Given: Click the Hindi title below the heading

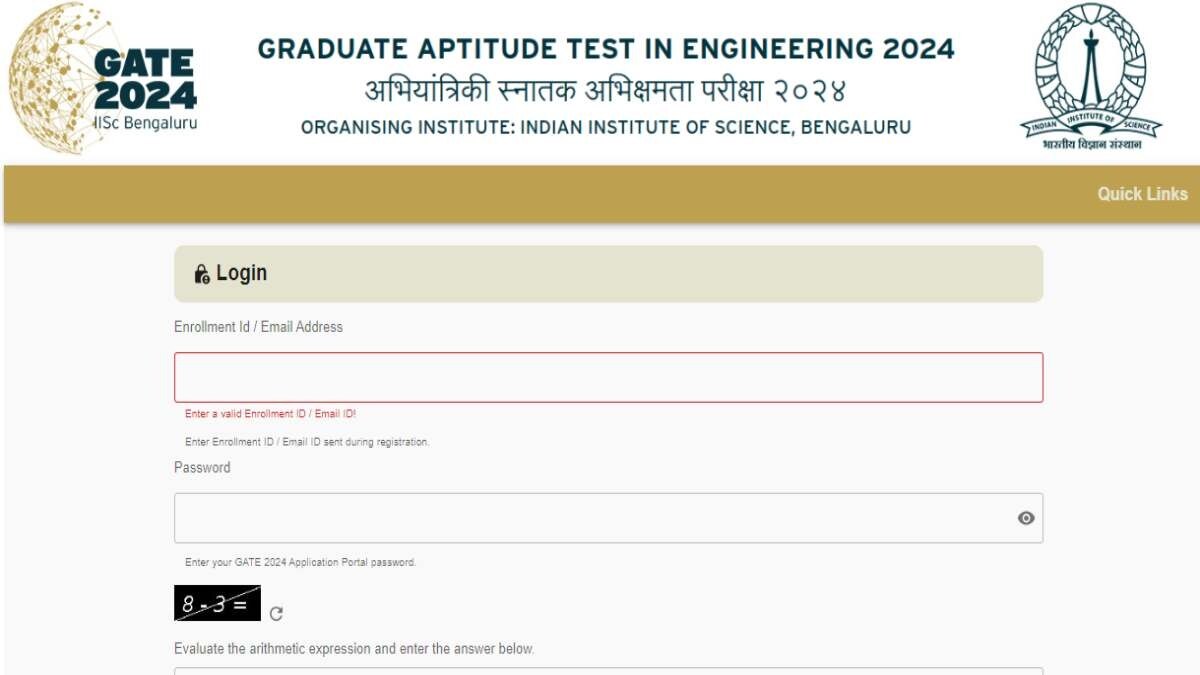Looking at the screenshot, I should [x=606, y=91].
